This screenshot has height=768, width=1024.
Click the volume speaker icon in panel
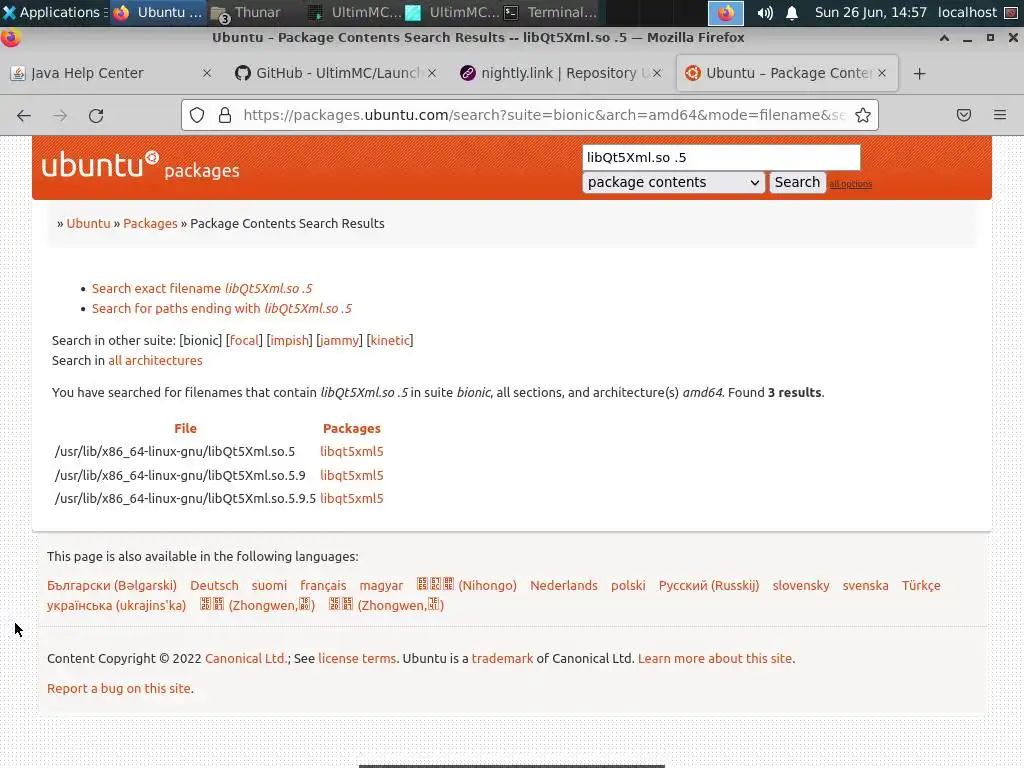point(765,12)
